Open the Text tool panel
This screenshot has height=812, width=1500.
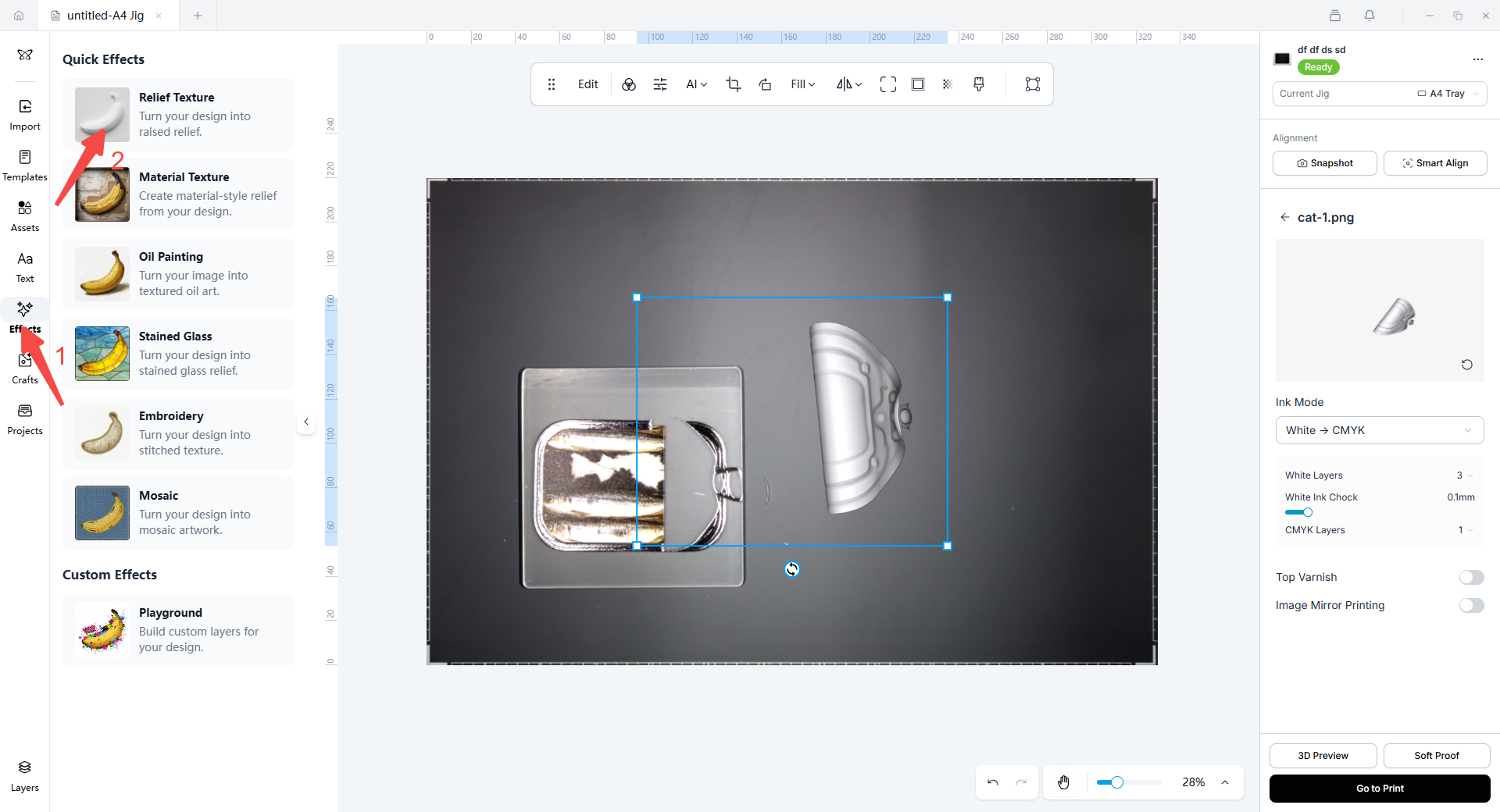25,267
